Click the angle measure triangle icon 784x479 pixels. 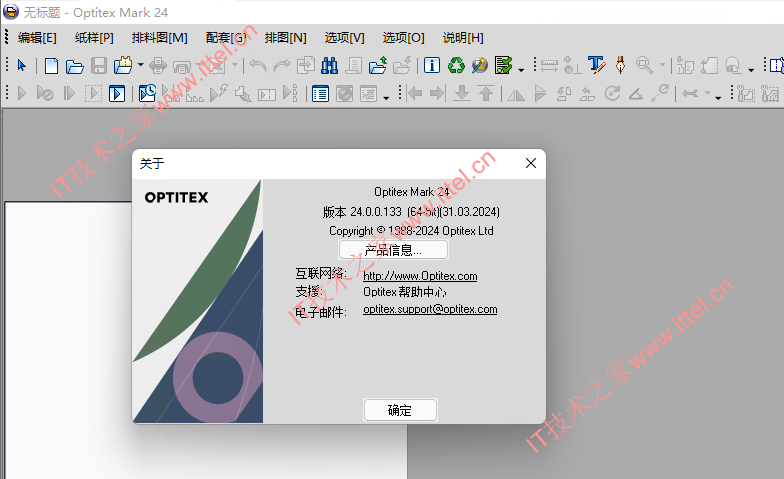pos(636,94)
